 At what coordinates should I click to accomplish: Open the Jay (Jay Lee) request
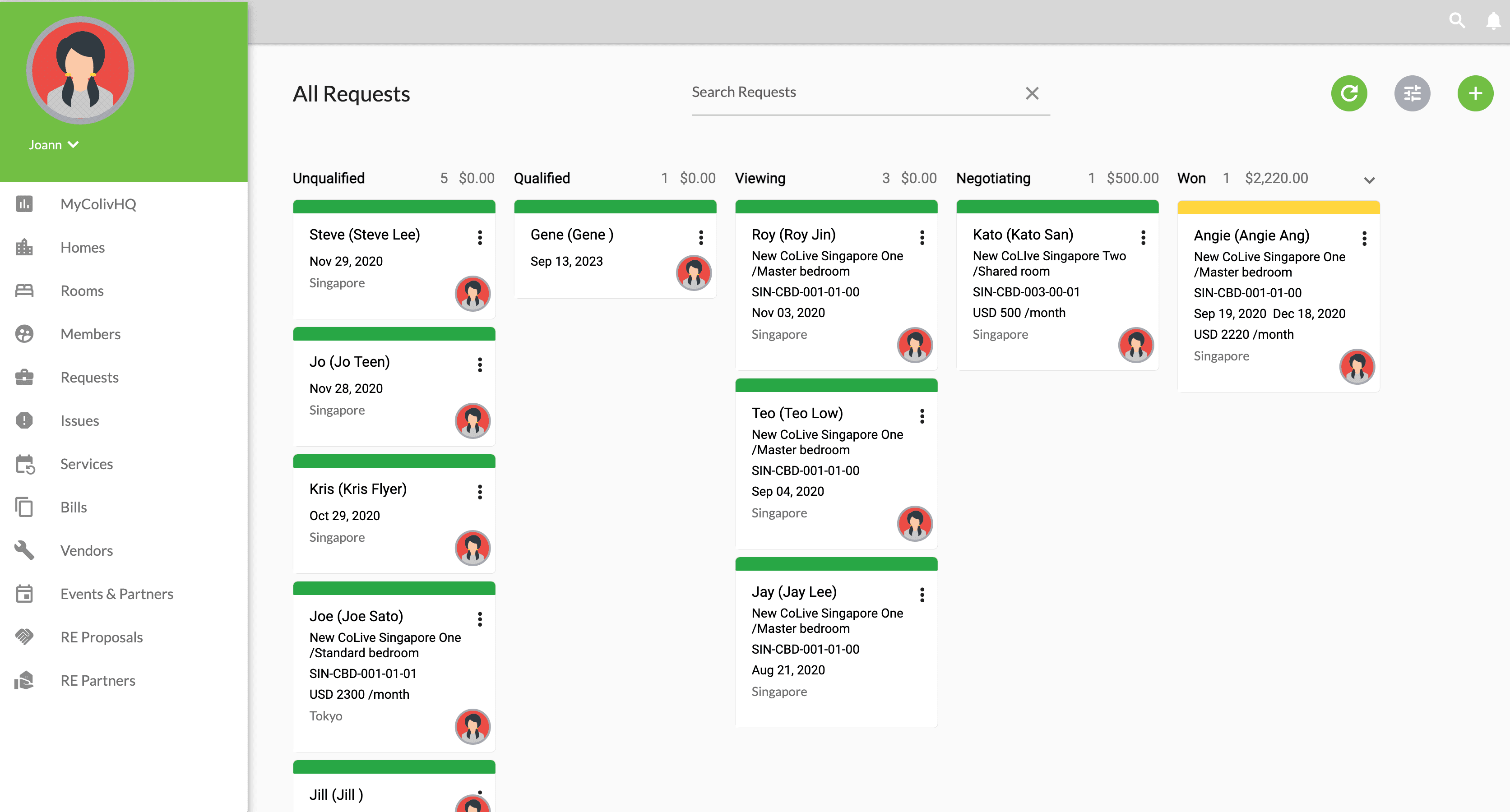tap(794, 592)
